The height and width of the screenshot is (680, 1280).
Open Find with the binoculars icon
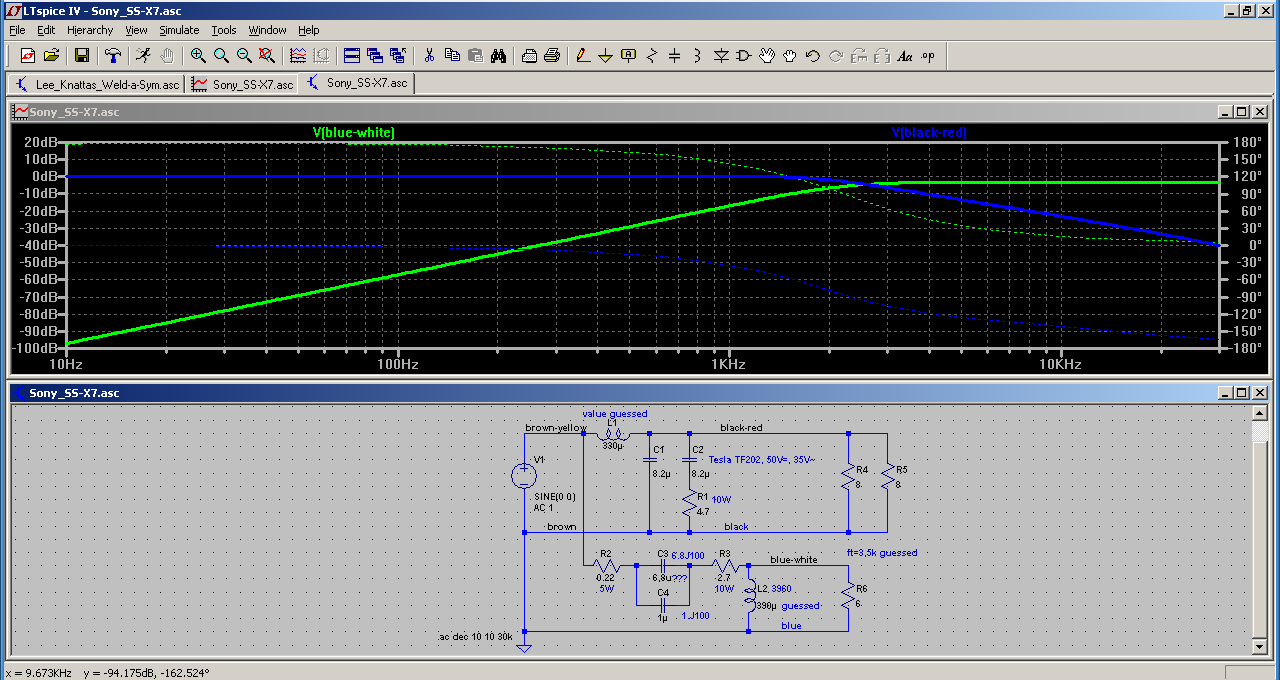tap(498, 55)
